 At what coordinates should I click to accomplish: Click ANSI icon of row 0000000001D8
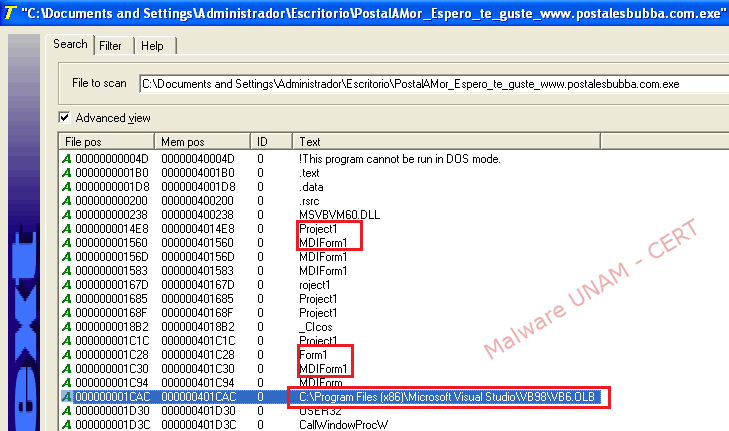click(x=67, y=187)
